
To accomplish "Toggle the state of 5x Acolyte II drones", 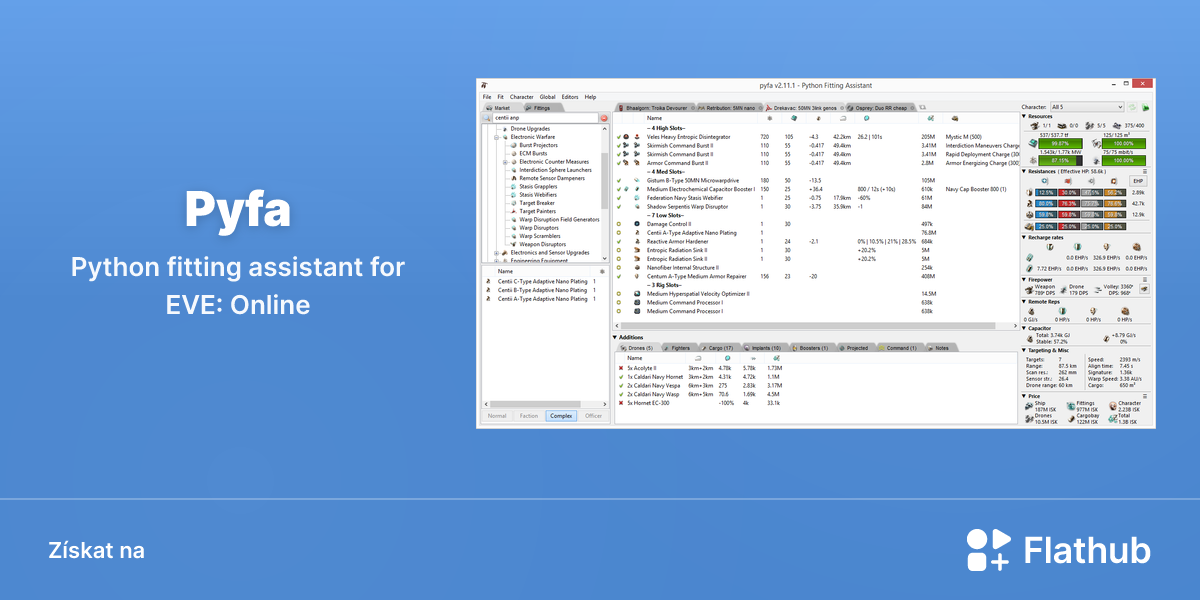I will 621,368.
